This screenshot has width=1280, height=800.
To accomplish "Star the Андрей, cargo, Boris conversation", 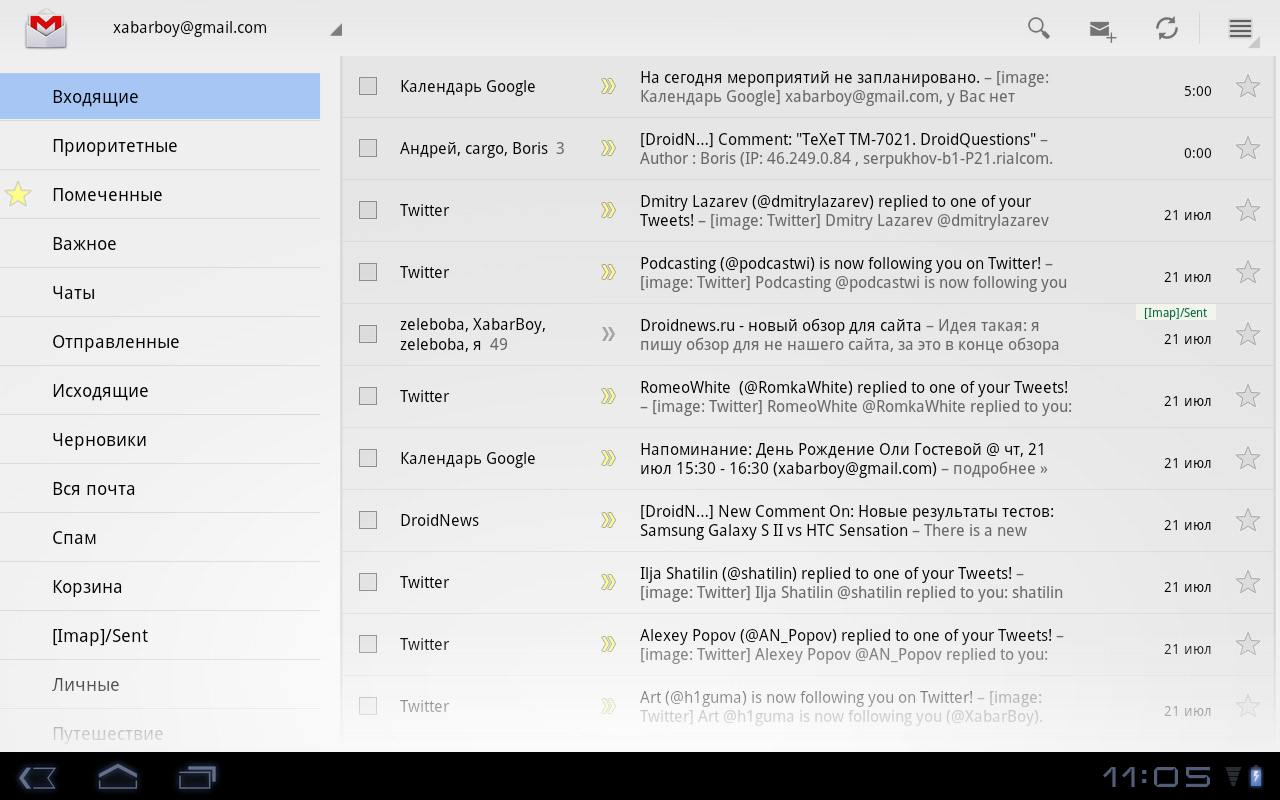I will coord(1247,148).
